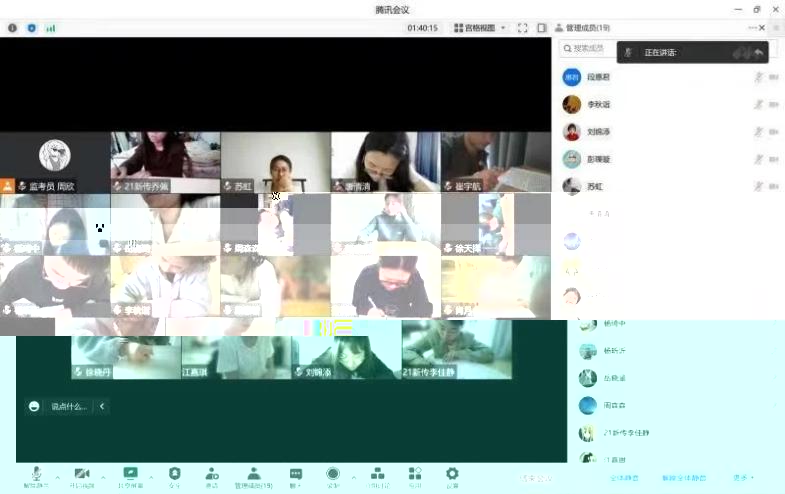
Task: Click the microphone mute icon in bottom toolbar
Action: 36,473
